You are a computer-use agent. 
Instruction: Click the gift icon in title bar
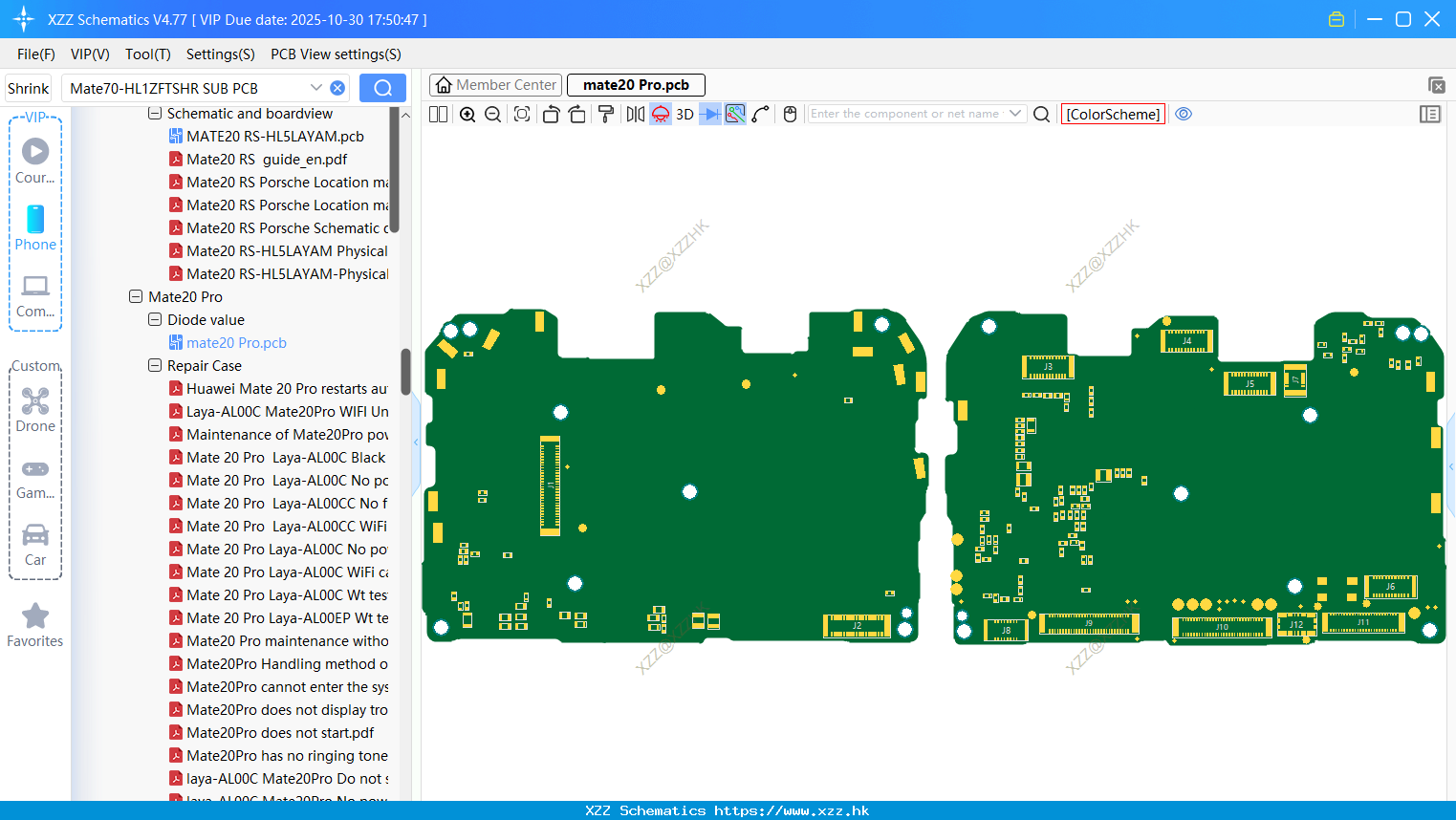(x=1336, y=19)
